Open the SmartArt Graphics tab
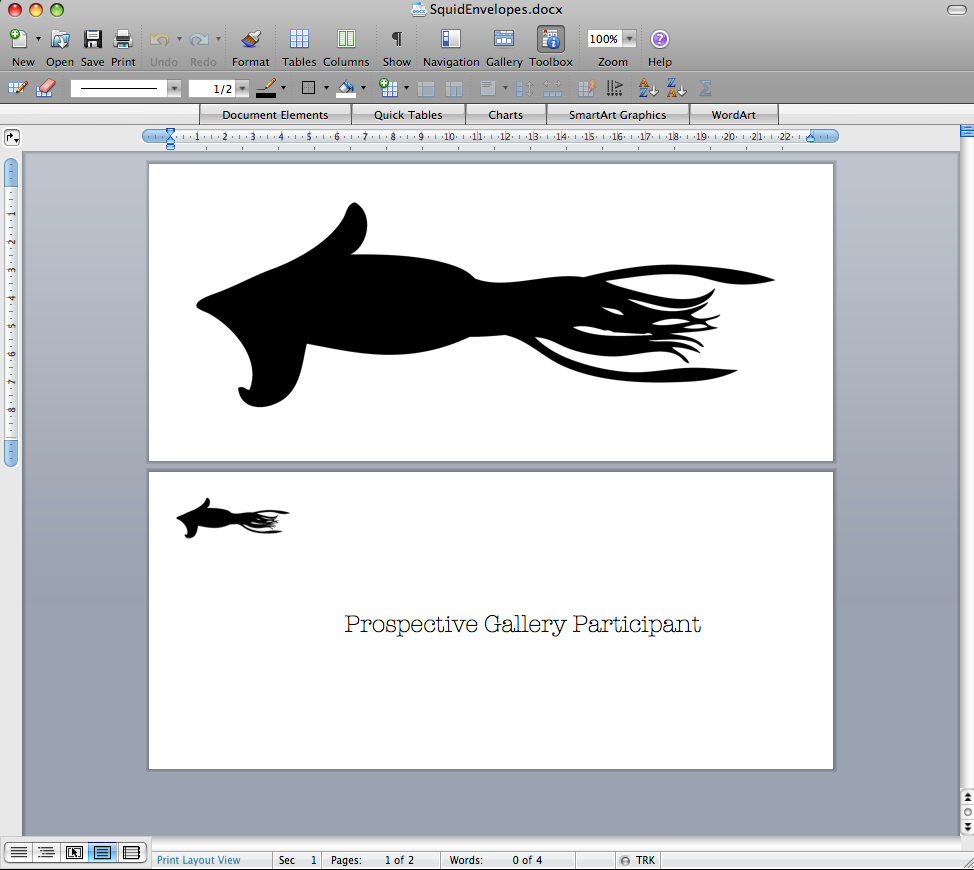The height and width of the screenshot is (870, 974). coord(617,115)
